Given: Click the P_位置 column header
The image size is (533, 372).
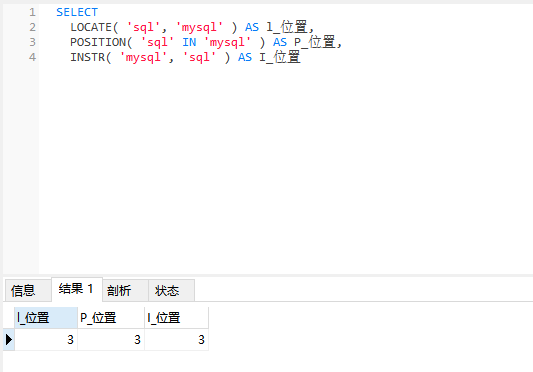Looking at the screenshot, I should pos(111,318).
